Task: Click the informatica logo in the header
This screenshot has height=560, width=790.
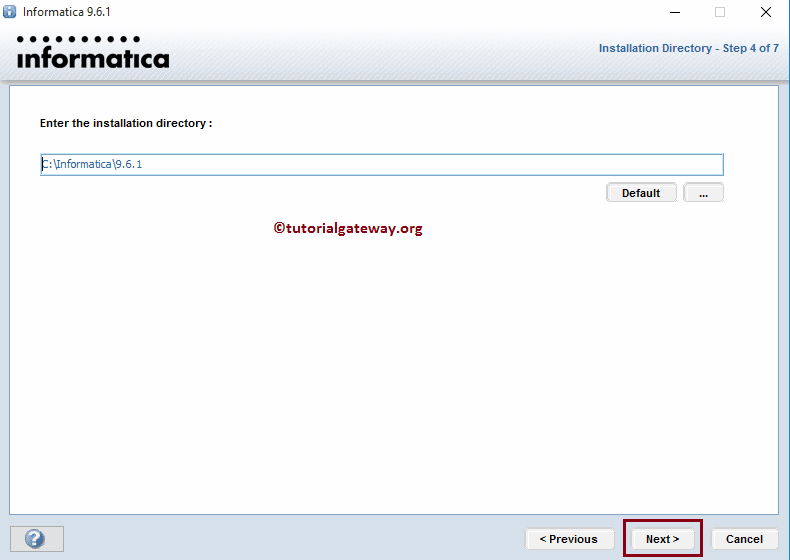Action: point(93,52)
